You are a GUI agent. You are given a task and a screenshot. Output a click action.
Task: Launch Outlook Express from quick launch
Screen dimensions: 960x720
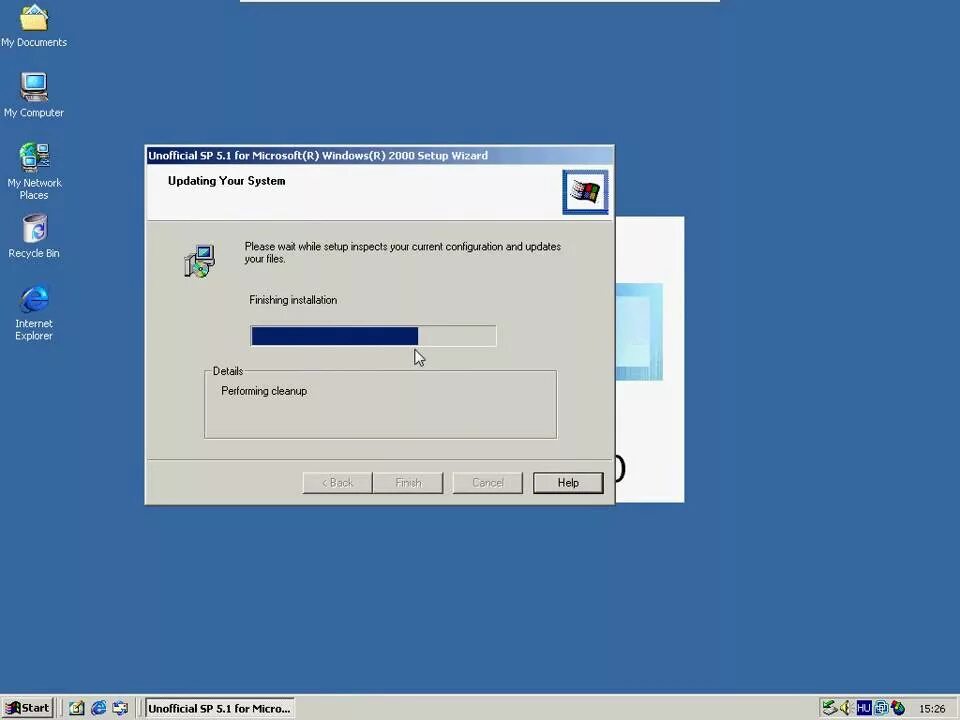click(121, 708)
